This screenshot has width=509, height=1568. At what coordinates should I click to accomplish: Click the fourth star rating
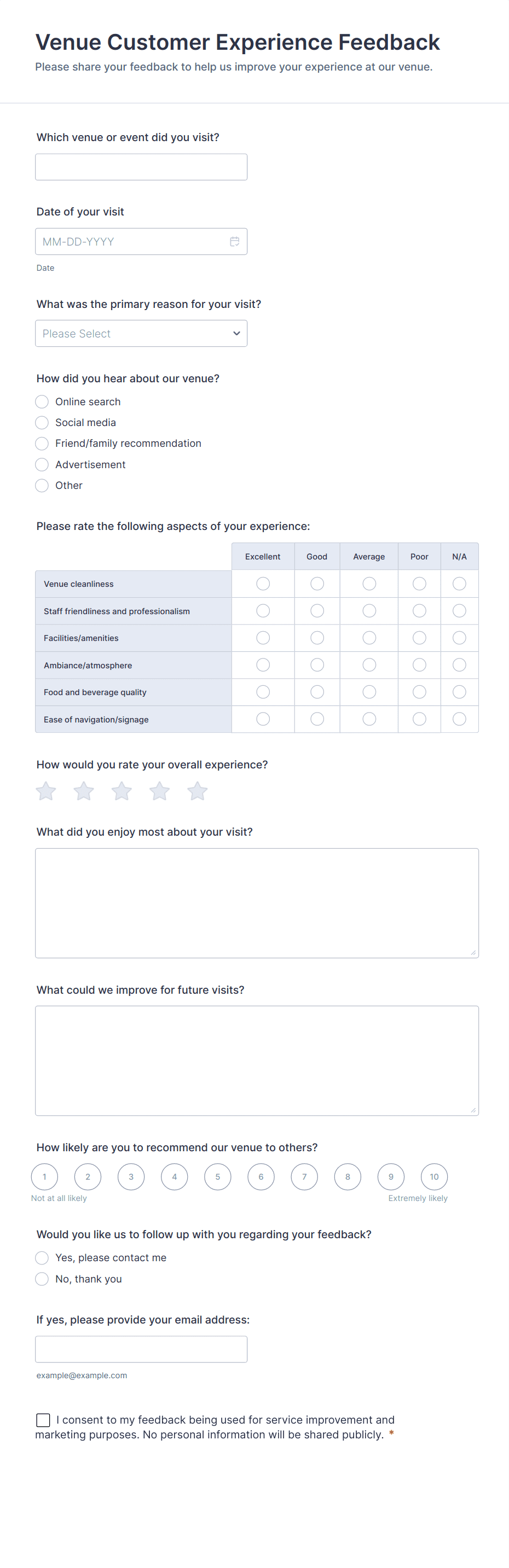click(x=159, y=791)
